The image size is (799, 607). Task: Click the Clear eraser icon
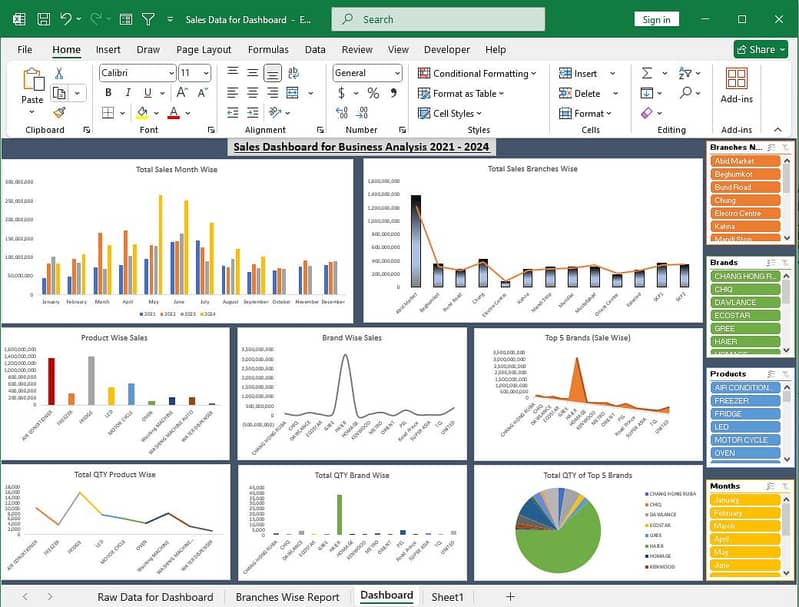click(647, 113)
